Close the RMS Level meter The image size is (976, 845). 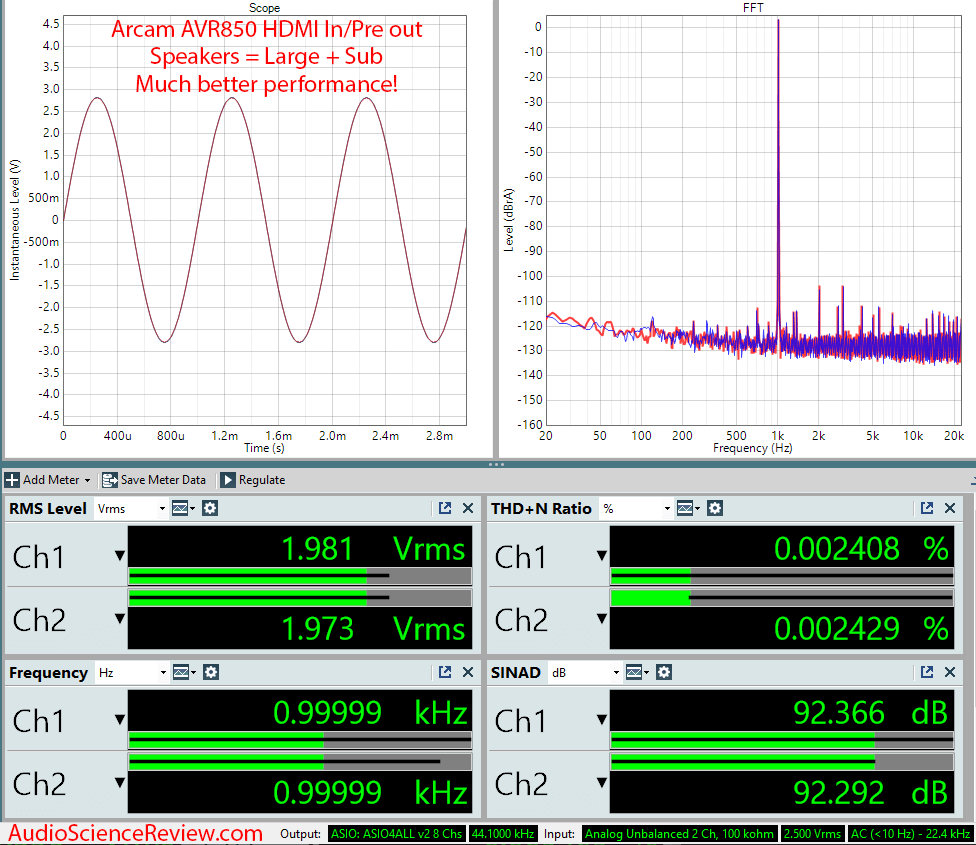(x=468, y=508)
